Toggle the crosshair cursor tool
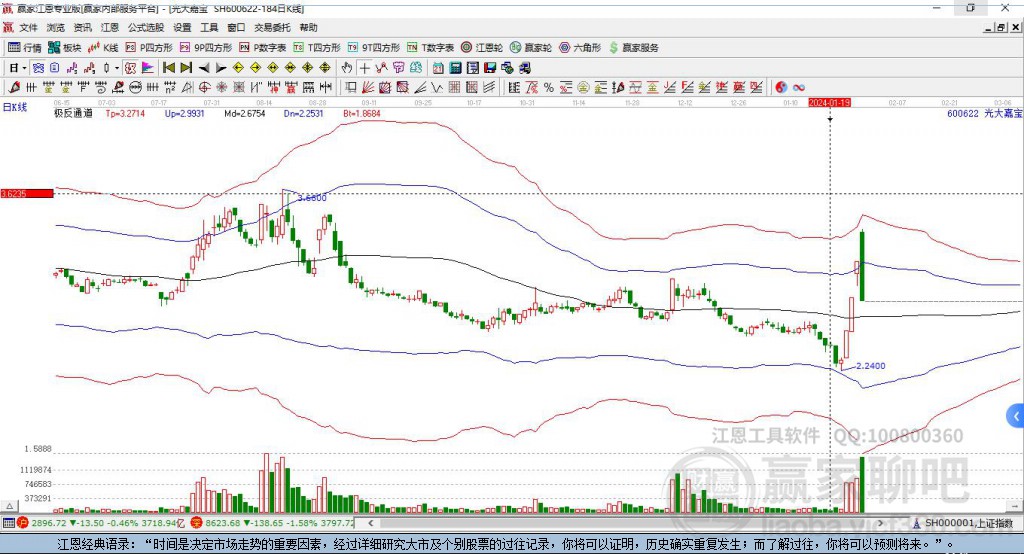Image resolution: width=1024 pixels, height=554 pixels. tap(364, 68)
